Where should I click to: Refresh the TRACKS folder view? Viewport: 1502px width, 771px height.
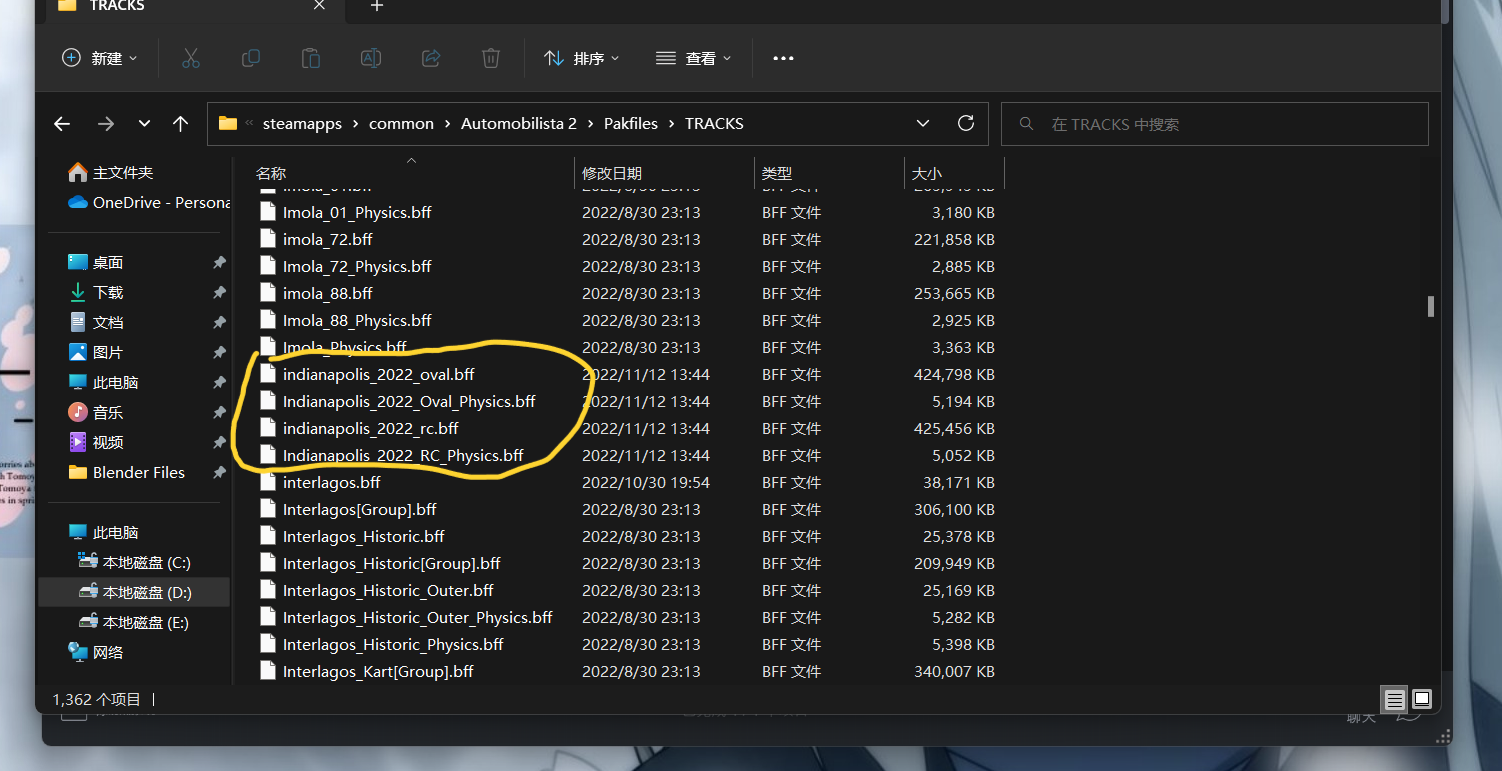point(966,123)
